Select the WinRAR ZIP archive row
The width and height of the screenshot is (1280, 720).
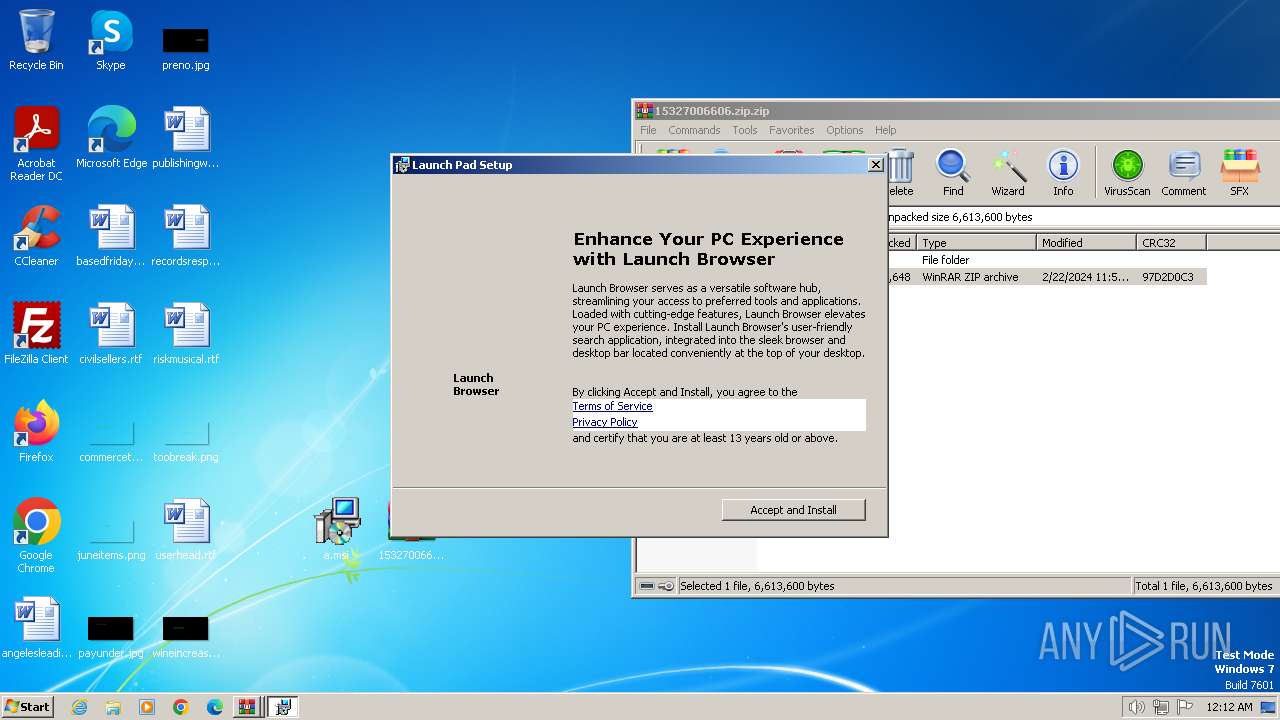(x=1046, y=277)
